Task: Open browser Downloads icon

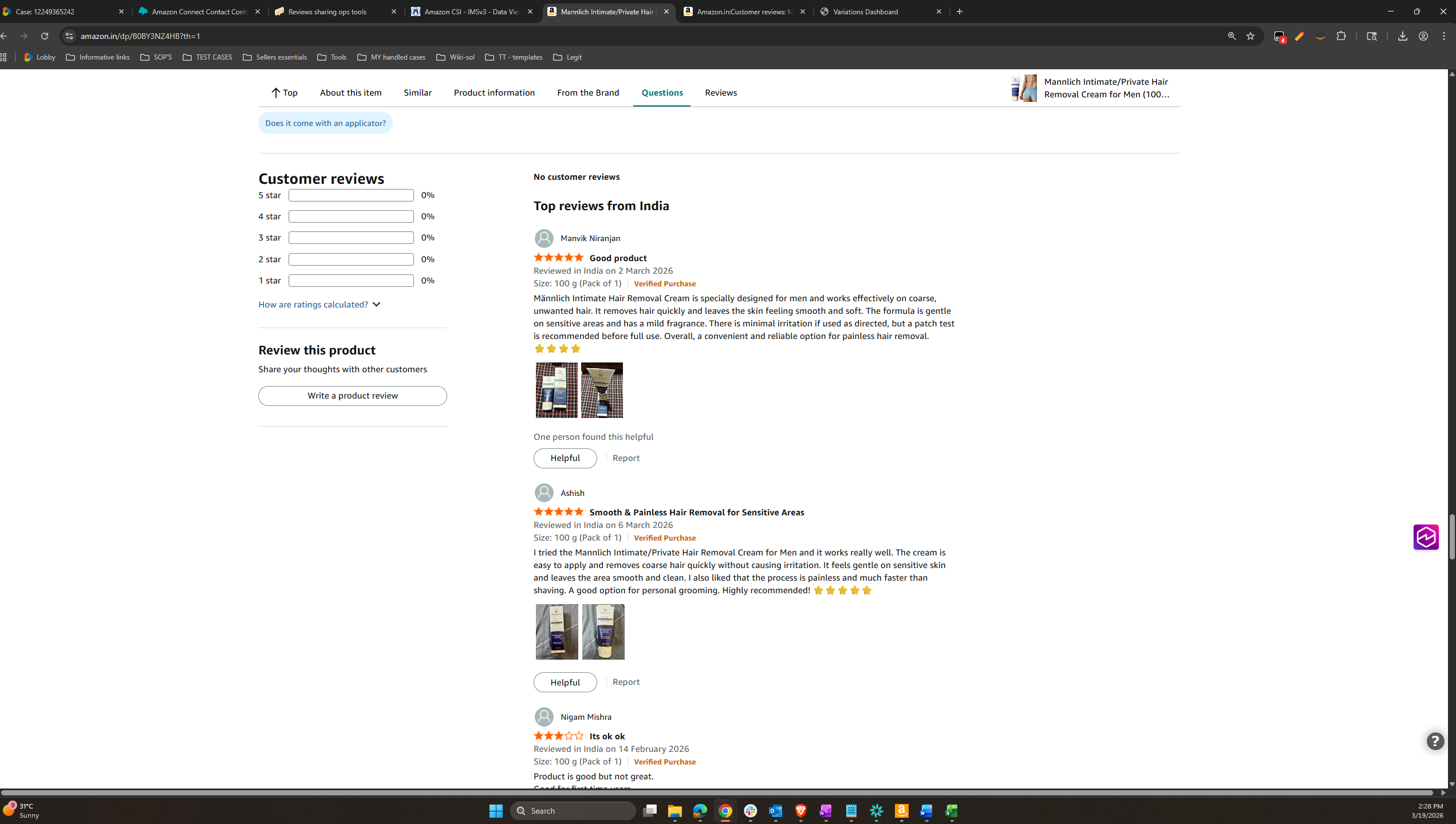Action: click(1402, 36)
